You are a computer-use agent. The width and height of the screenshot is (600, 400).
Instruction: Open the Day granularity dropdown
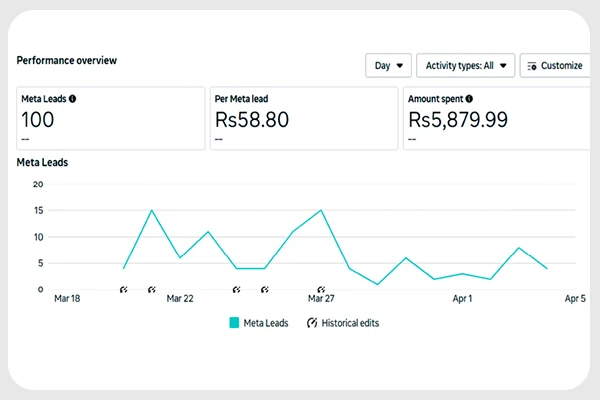[388, 65]
